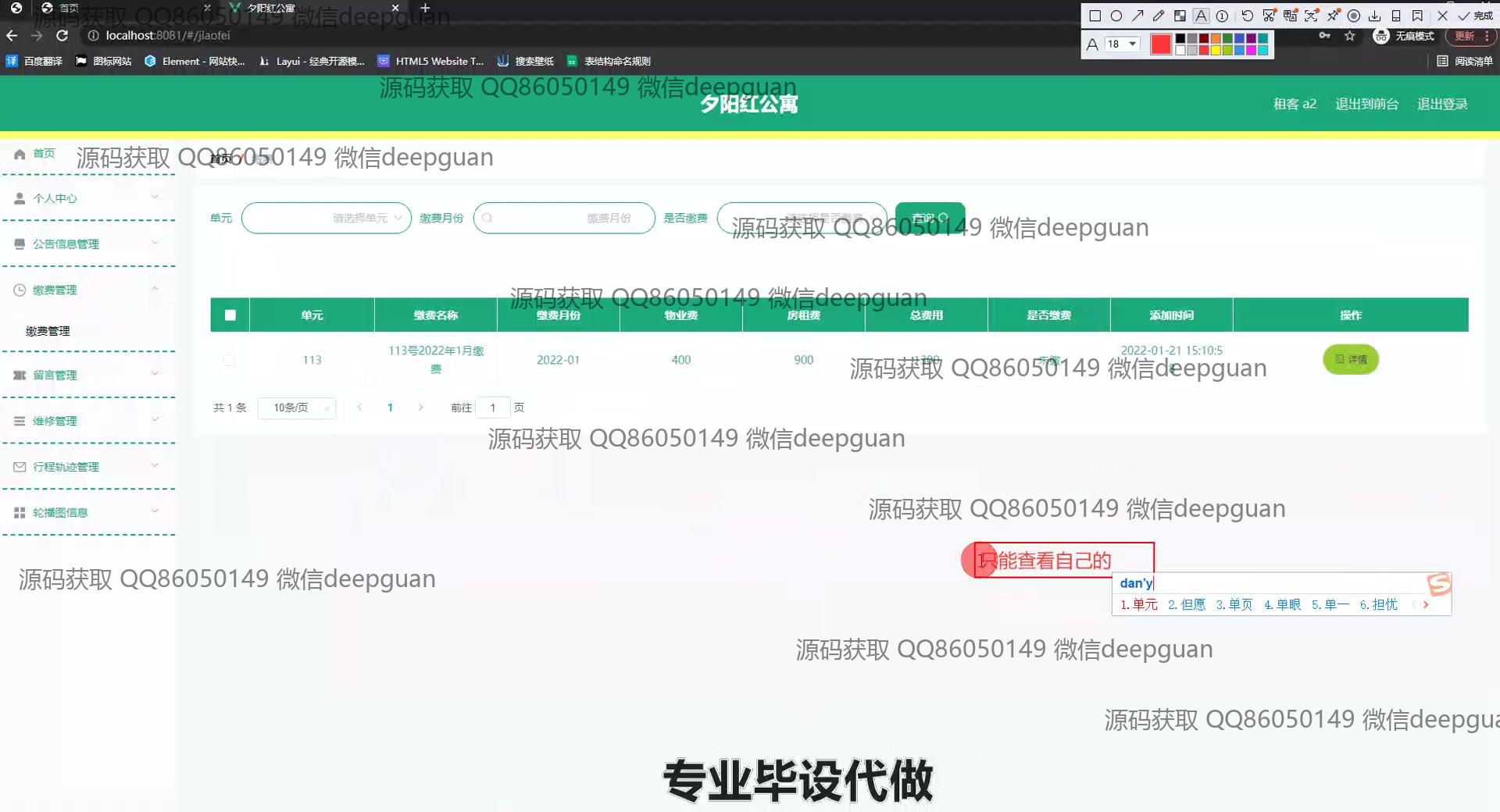Expand 行程轨迹管理 in sidebar
The width and height of the screenshot is (1500, 812).
coord(87,467)
